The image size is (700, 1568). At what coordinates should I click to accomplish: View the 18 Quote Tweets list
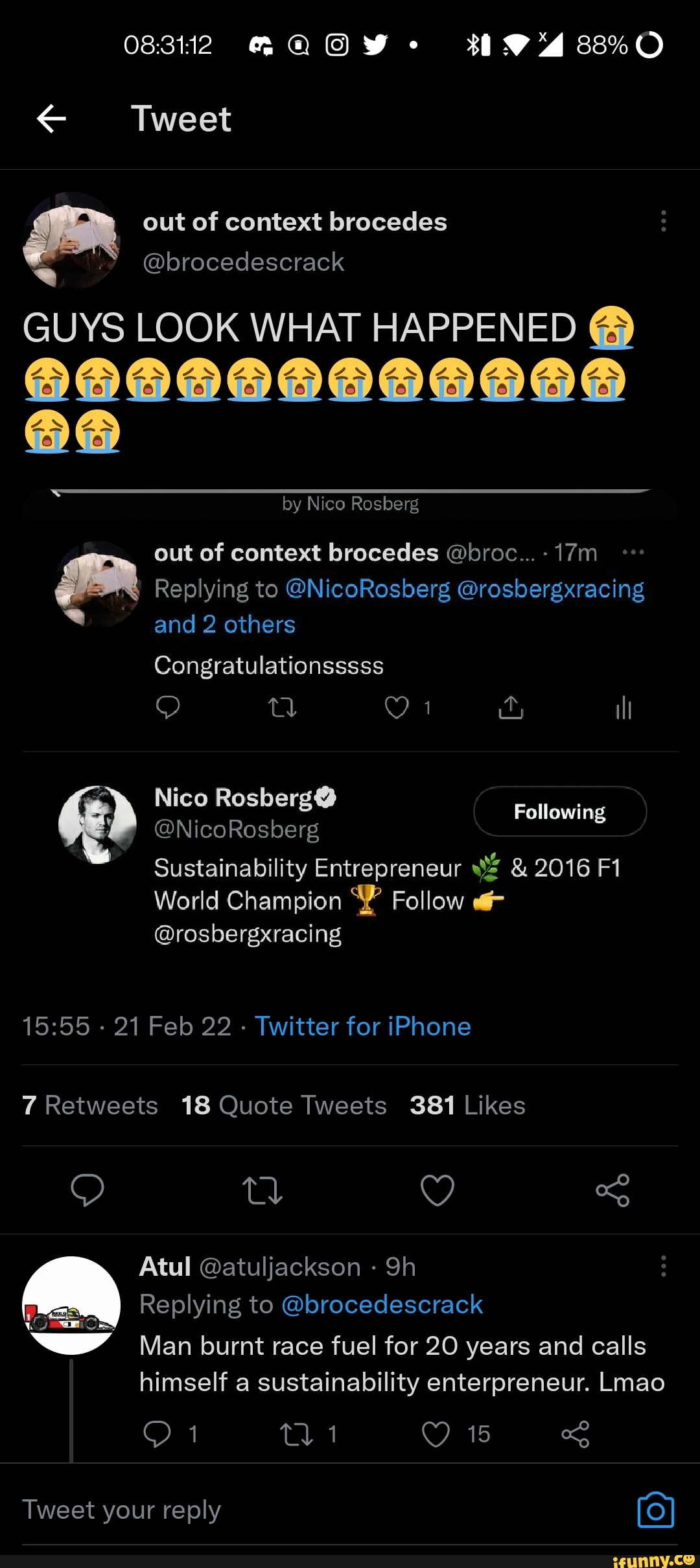pyautogui.click(x=284, y=1105)
